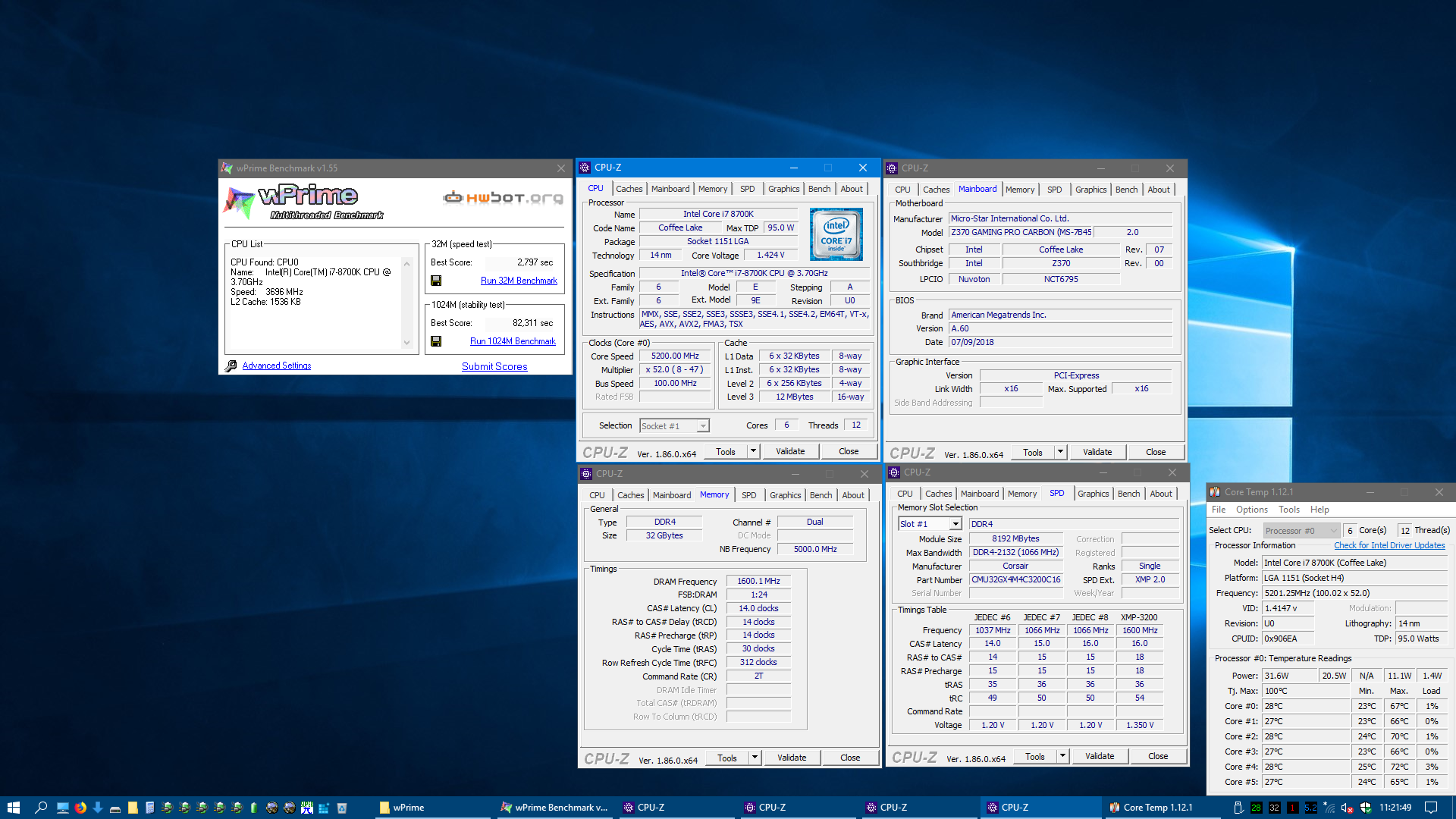
Task: Click the blue download arrow taskbar icon
Action: click(98, 808)
